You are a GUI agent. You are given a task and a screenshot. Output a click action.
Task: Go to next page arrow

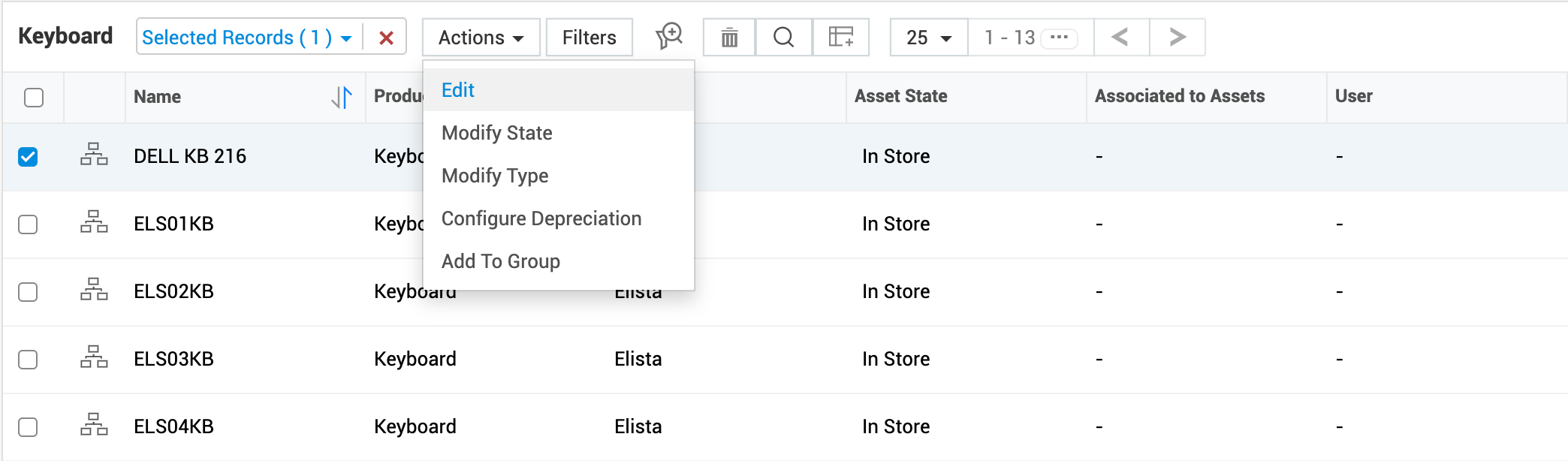pos(1177,38)
